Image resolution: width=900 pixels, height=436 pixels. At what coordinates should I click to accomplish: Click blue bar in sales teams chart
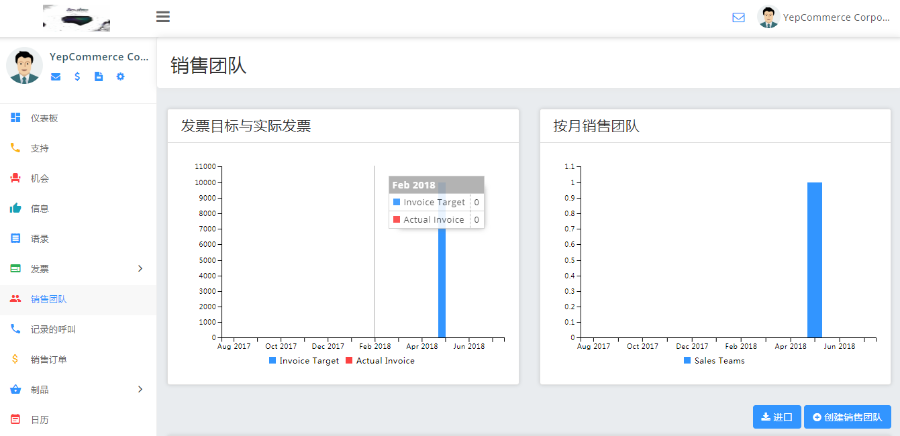814,260
